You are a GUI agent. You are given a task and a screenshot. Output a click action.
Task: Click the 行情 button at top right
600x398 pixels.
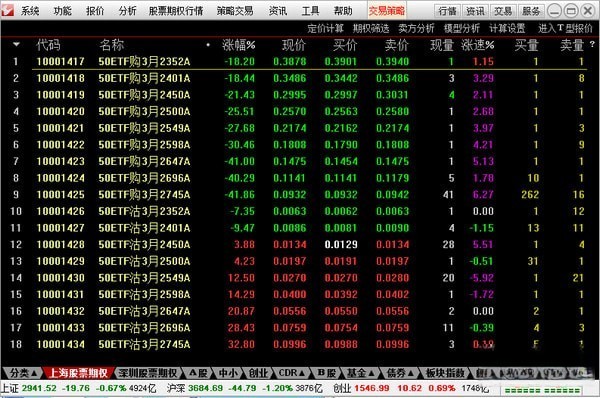click(447, 11)
